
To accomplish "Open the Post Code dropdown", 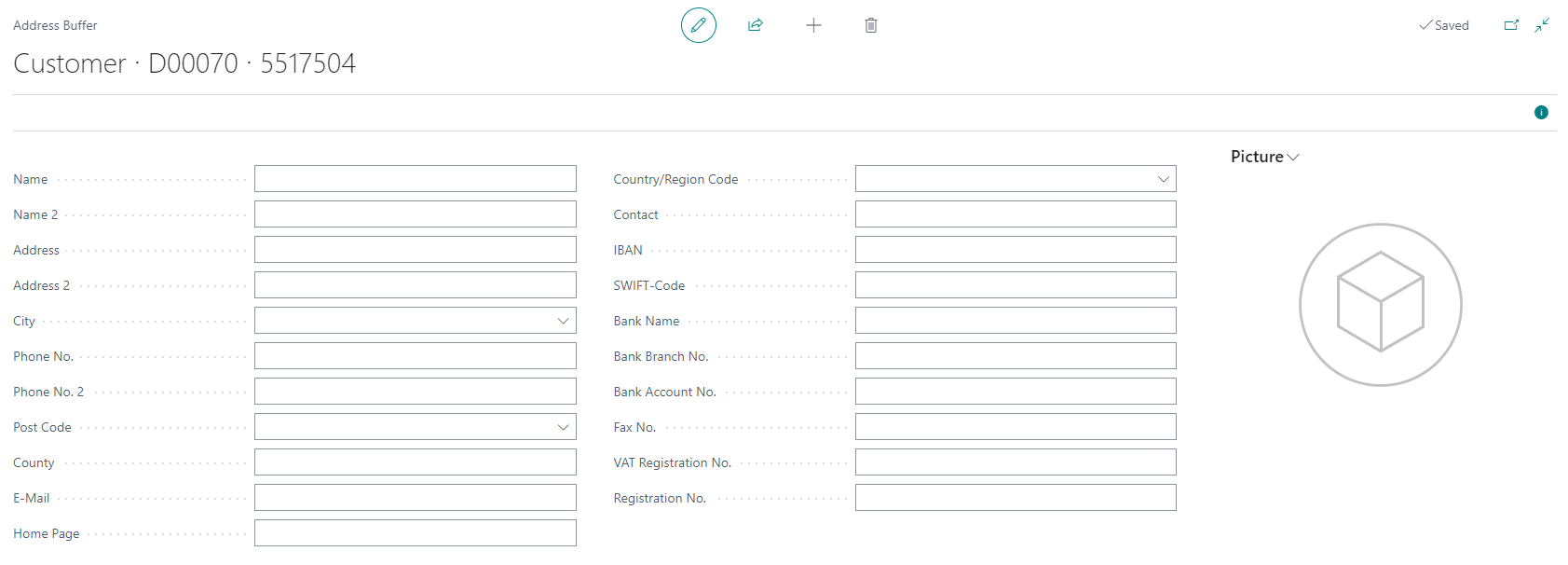I will (563, 427).
